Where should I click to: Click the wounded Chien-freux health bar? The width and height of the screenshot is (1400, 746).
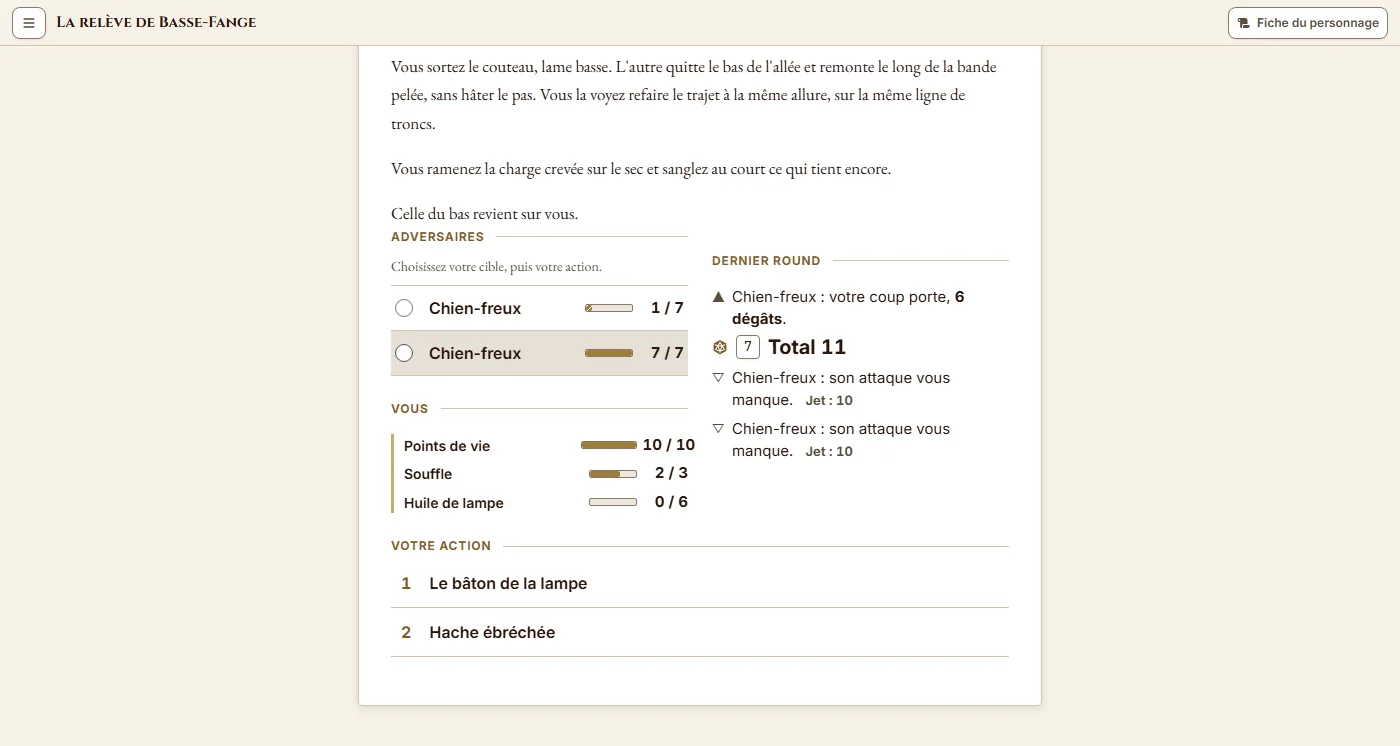point(609,308)
